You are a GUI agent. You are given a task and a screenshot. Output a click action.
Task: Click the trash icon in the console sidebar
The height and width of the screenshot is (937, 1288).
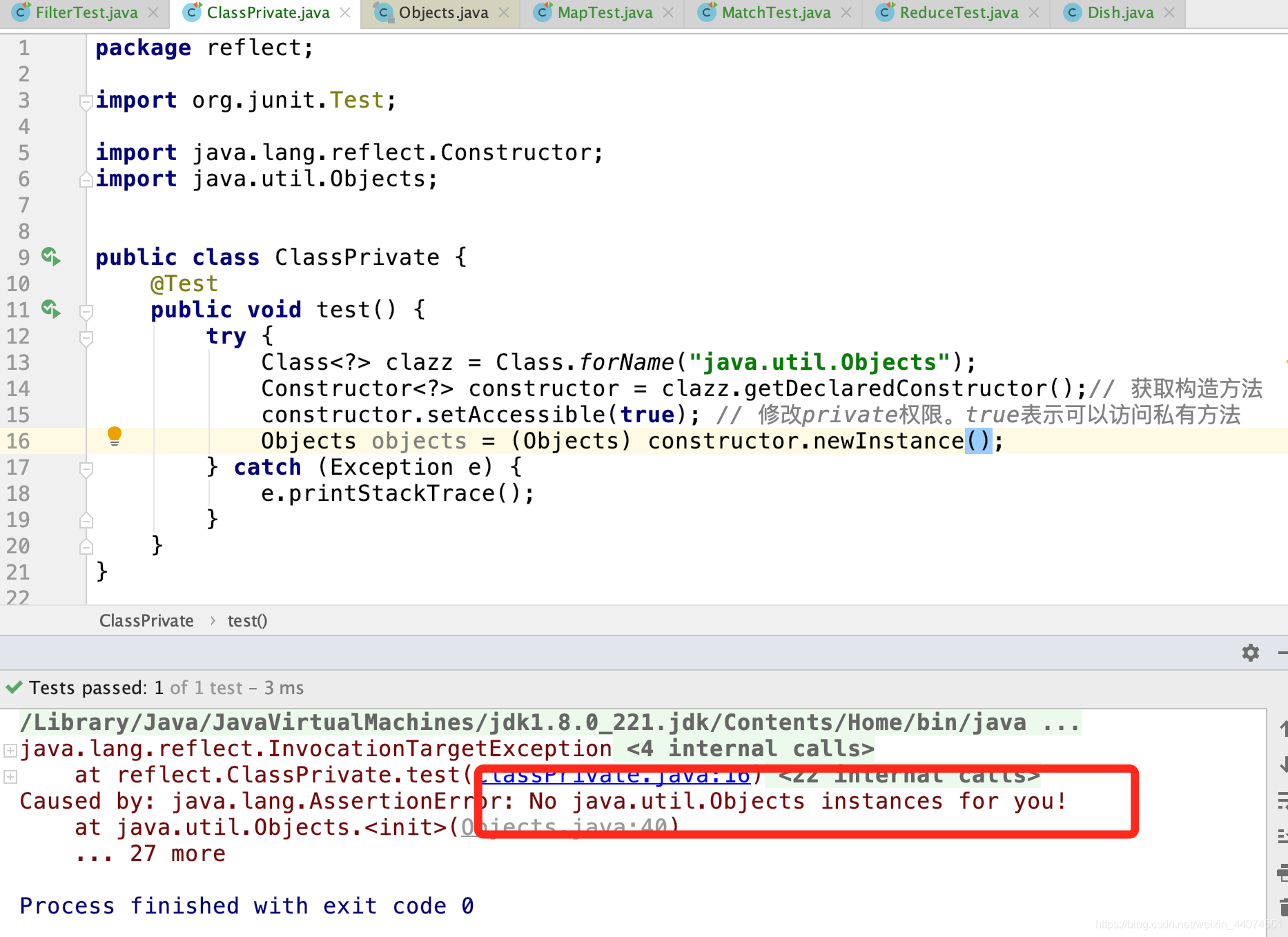[x=1282, y=907]
